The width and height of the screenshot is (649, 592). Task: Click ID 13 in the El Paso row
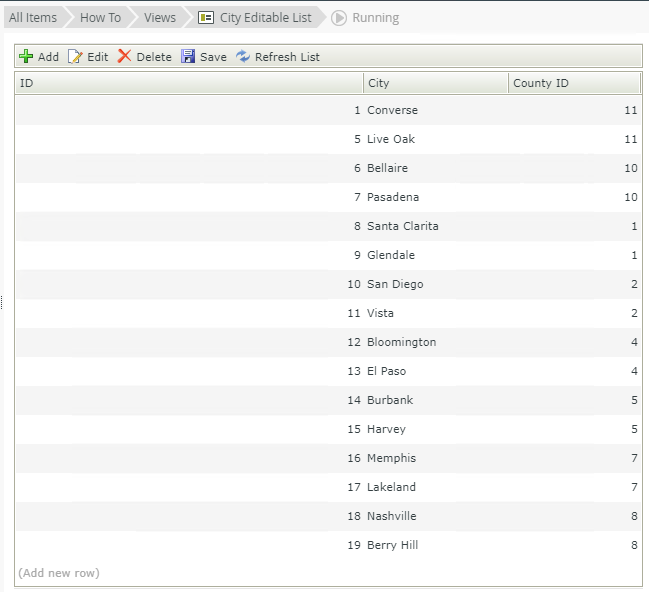coord(354,371)
